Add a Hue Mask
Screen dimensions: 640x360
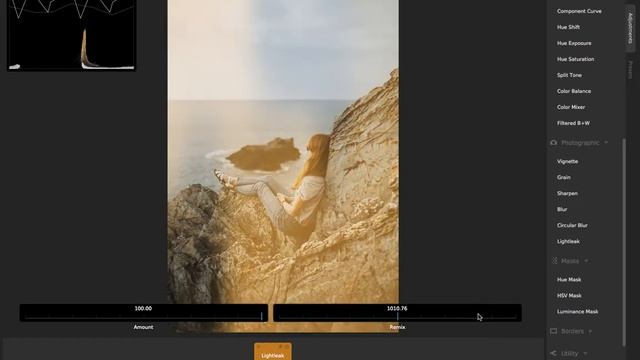[x=569, y=280]
